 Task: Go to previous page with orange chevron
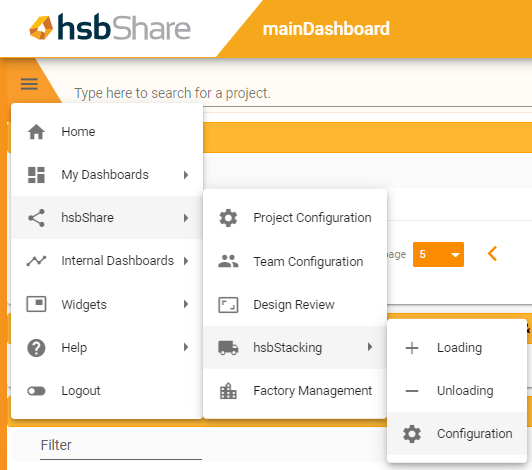(x=492, y=254)
